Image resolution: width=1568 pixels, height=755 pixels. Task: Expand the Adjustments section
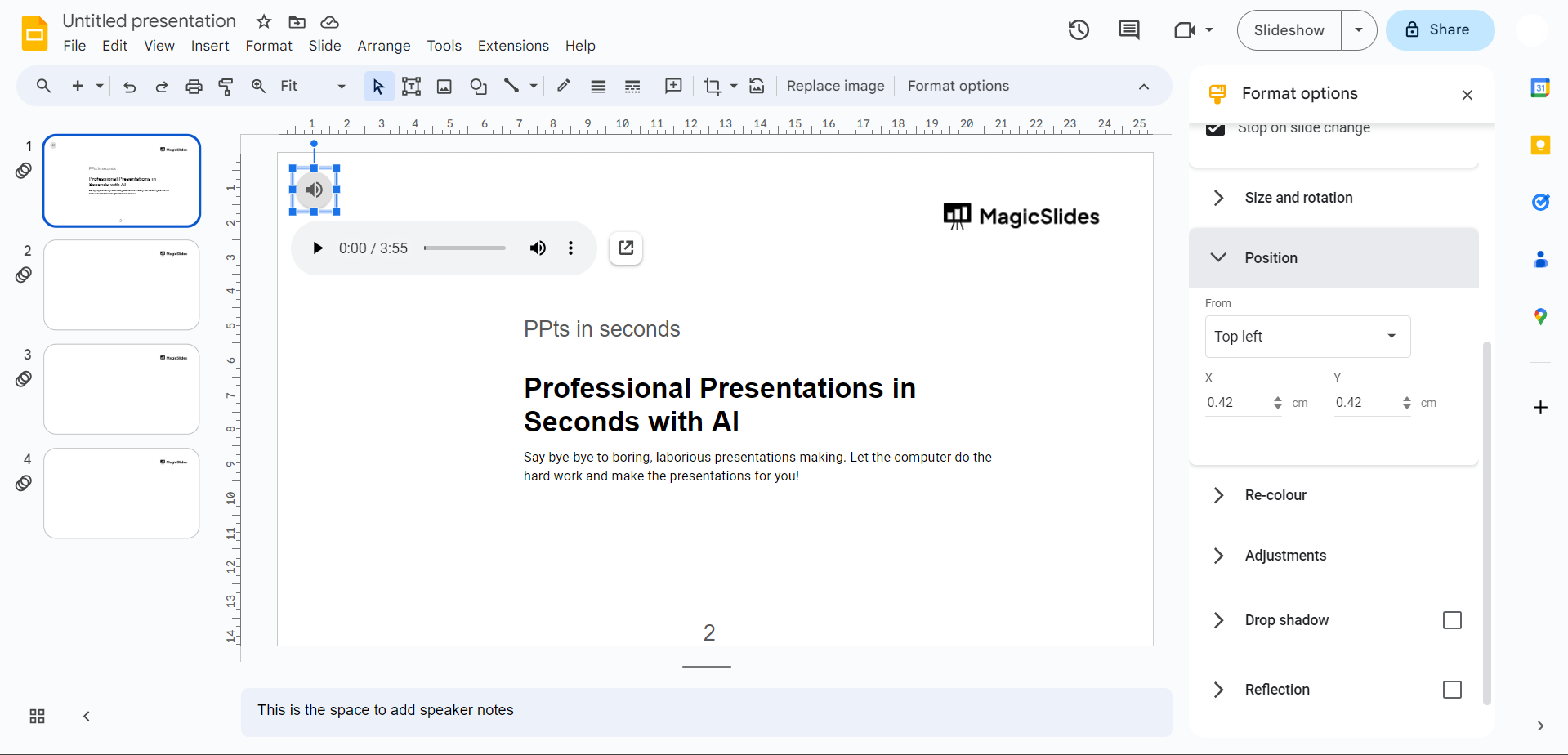[x=1285, y=556]
